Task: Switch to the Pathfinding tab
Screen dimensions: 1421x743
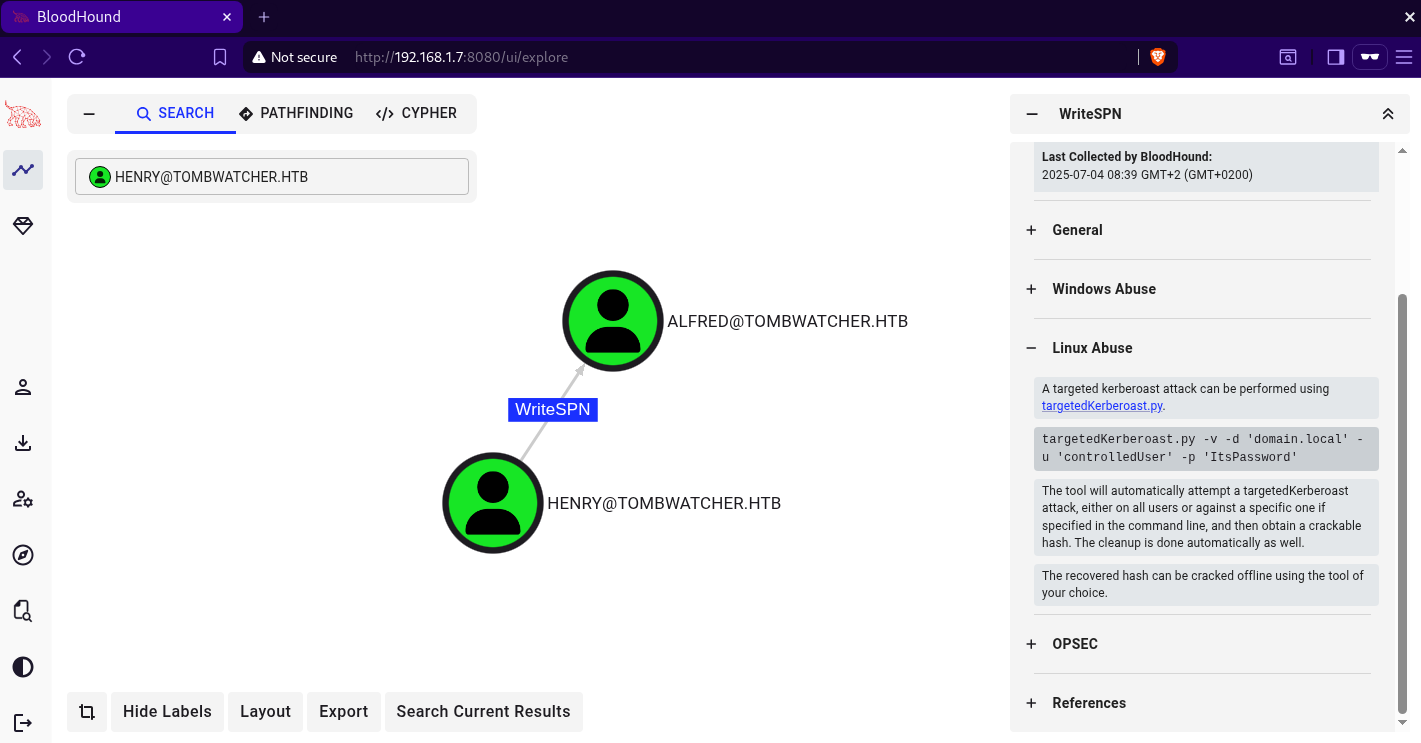Action: pyautogui.click(x=296, y=113)
